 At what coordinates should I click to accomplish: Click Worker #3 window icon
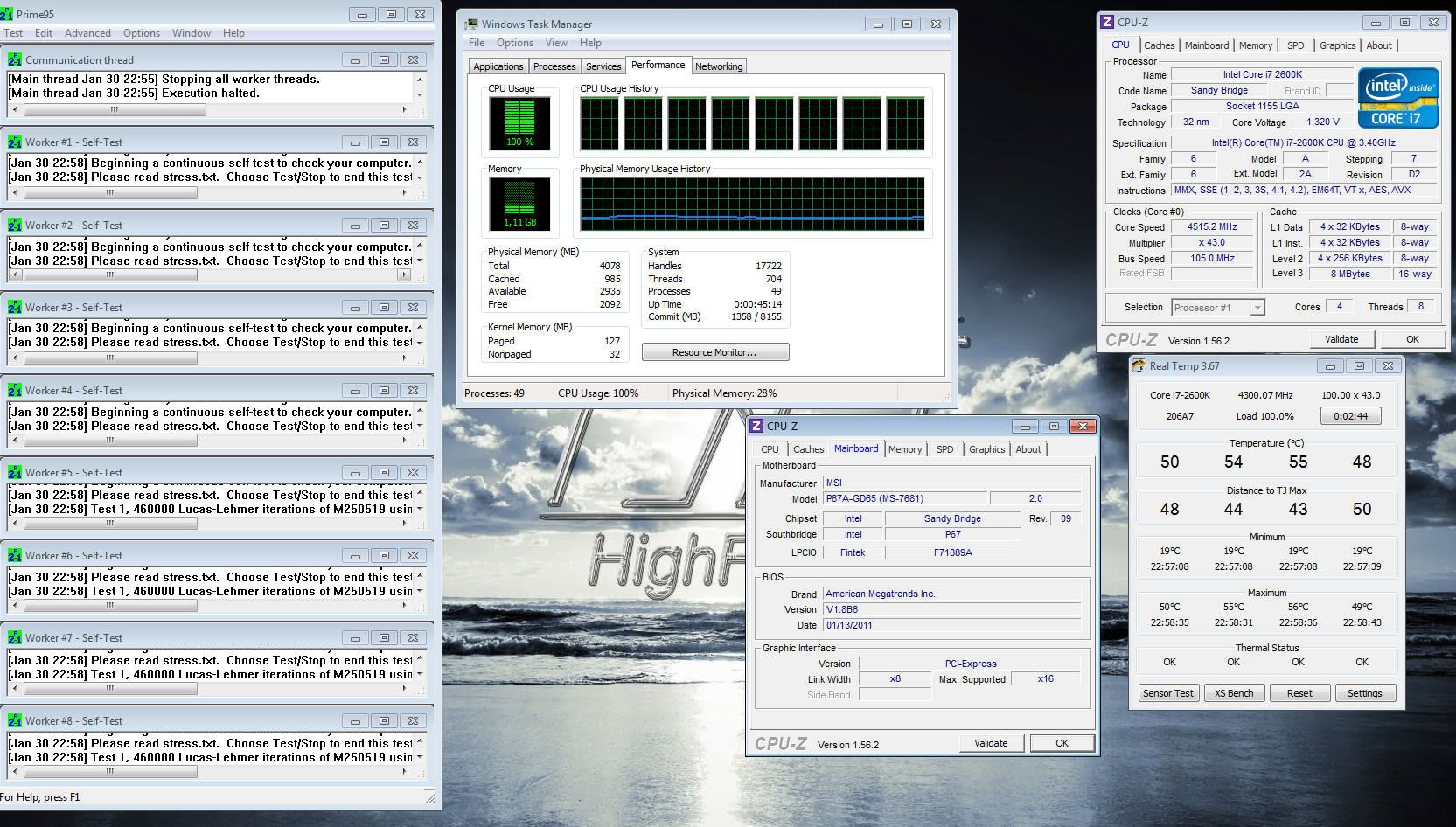[15, 307]
